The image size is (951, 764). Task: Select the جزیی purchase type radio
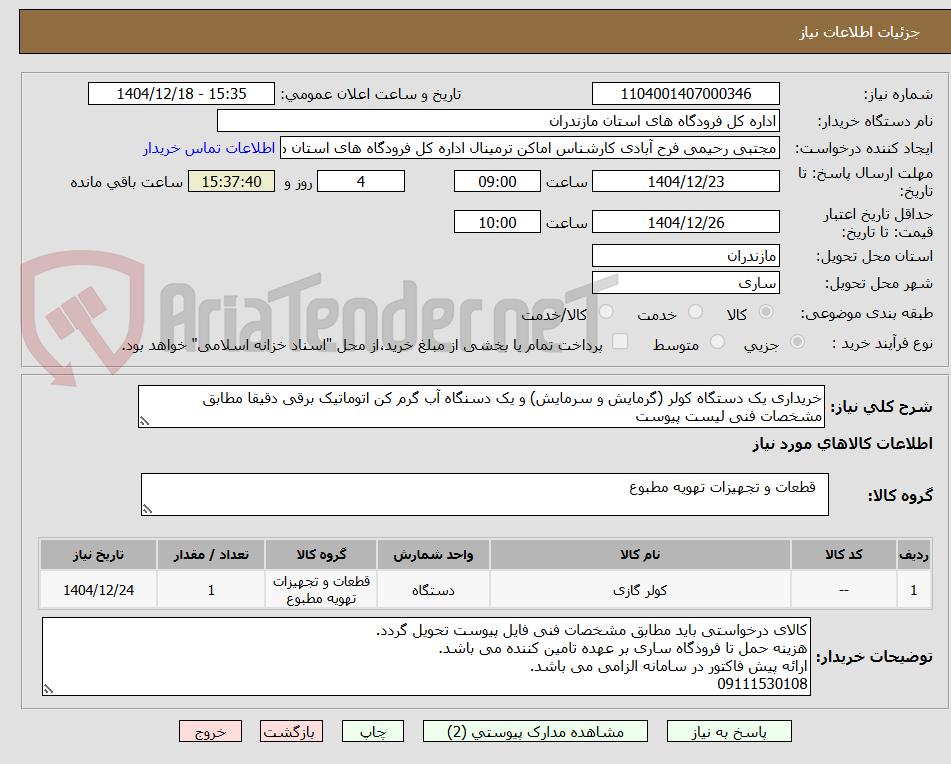coord(798,342)
